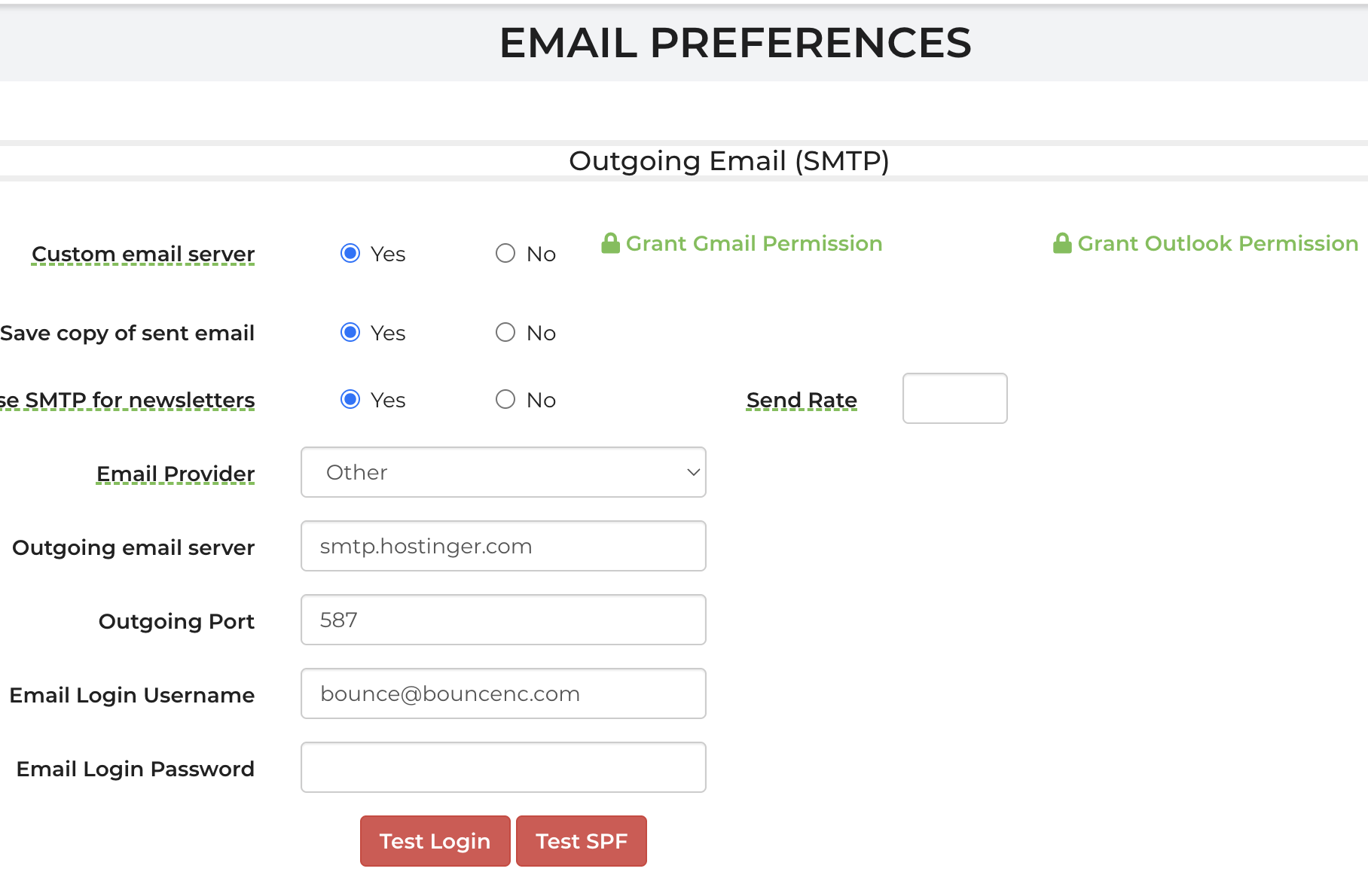Screen dimensions: 1368x896
Task: Click the Outlook permission lock icon
Action: (1062, 243)
